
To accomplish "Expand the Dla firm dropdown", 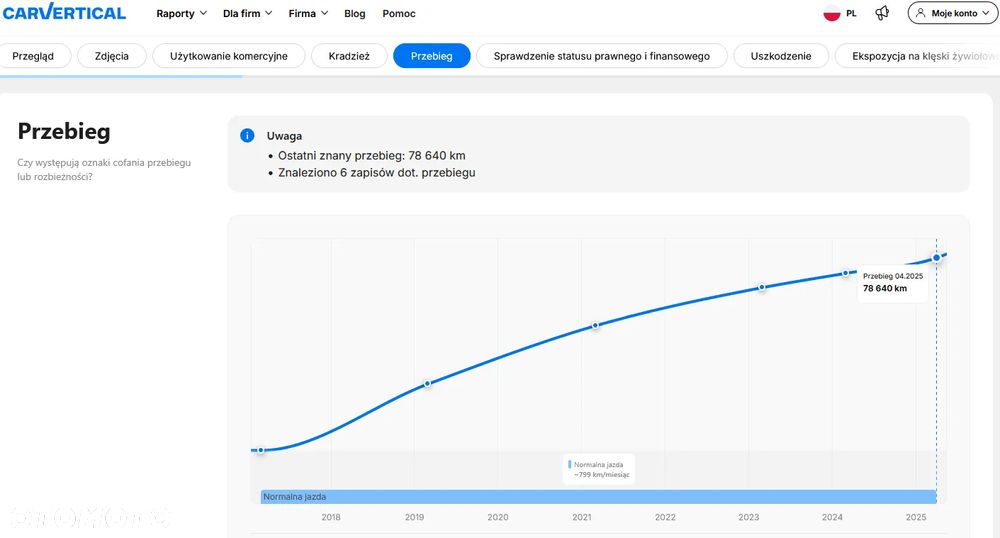I will [x=247, y=14].
